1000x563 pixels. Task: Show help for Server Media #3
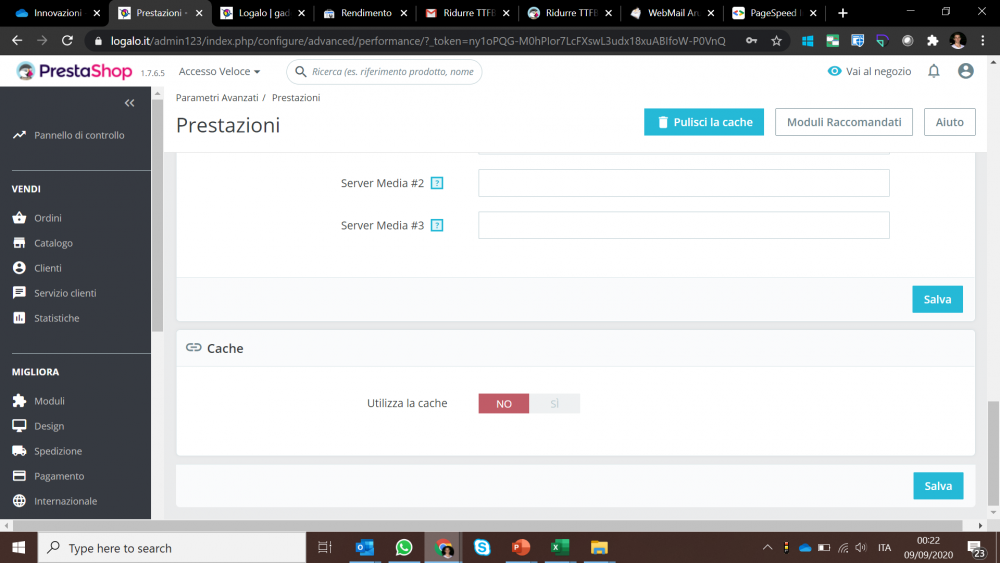click(437, 225)
